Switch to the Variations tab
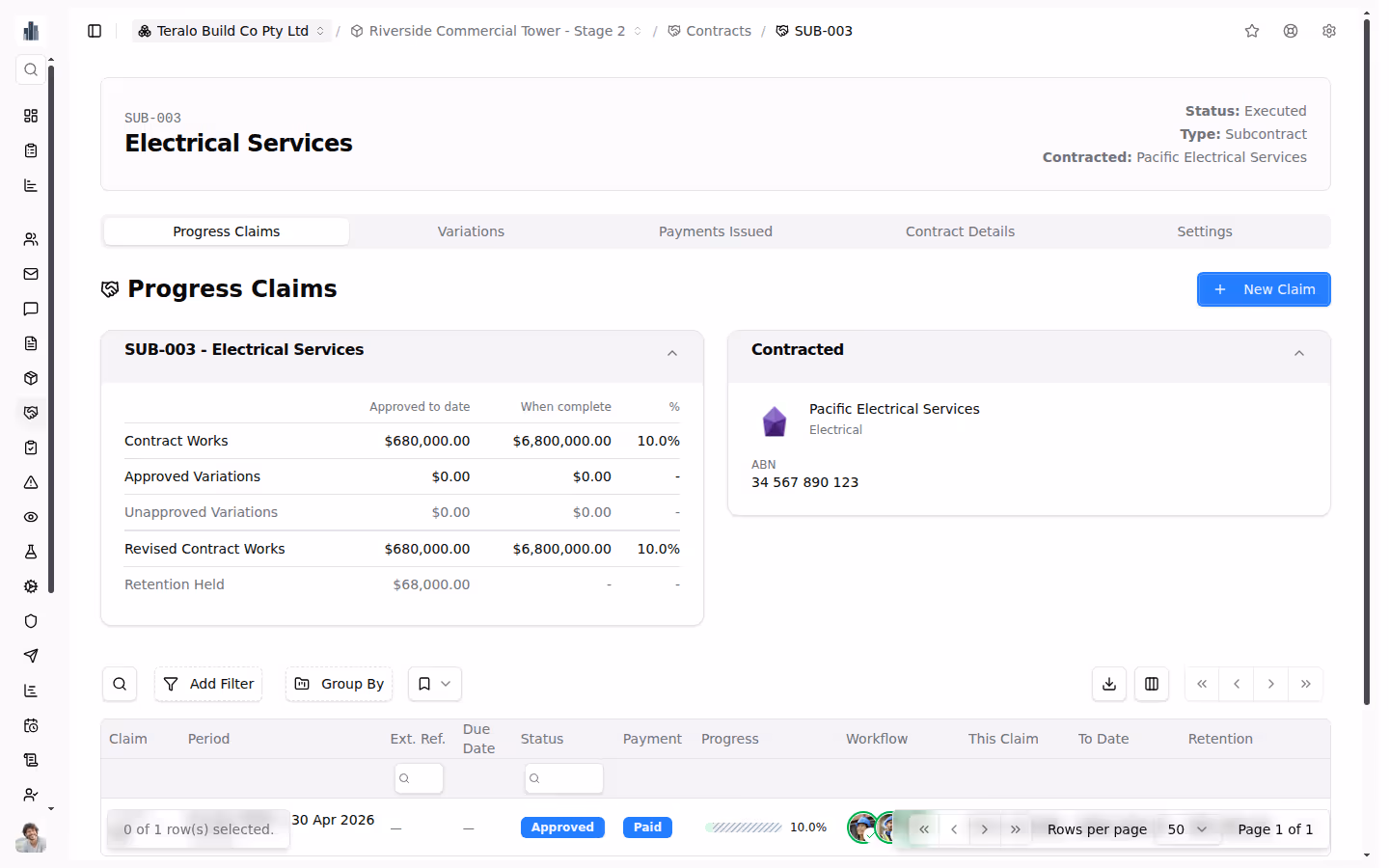The width and height of the screenshot is (1389, 868). pos(471,231)
